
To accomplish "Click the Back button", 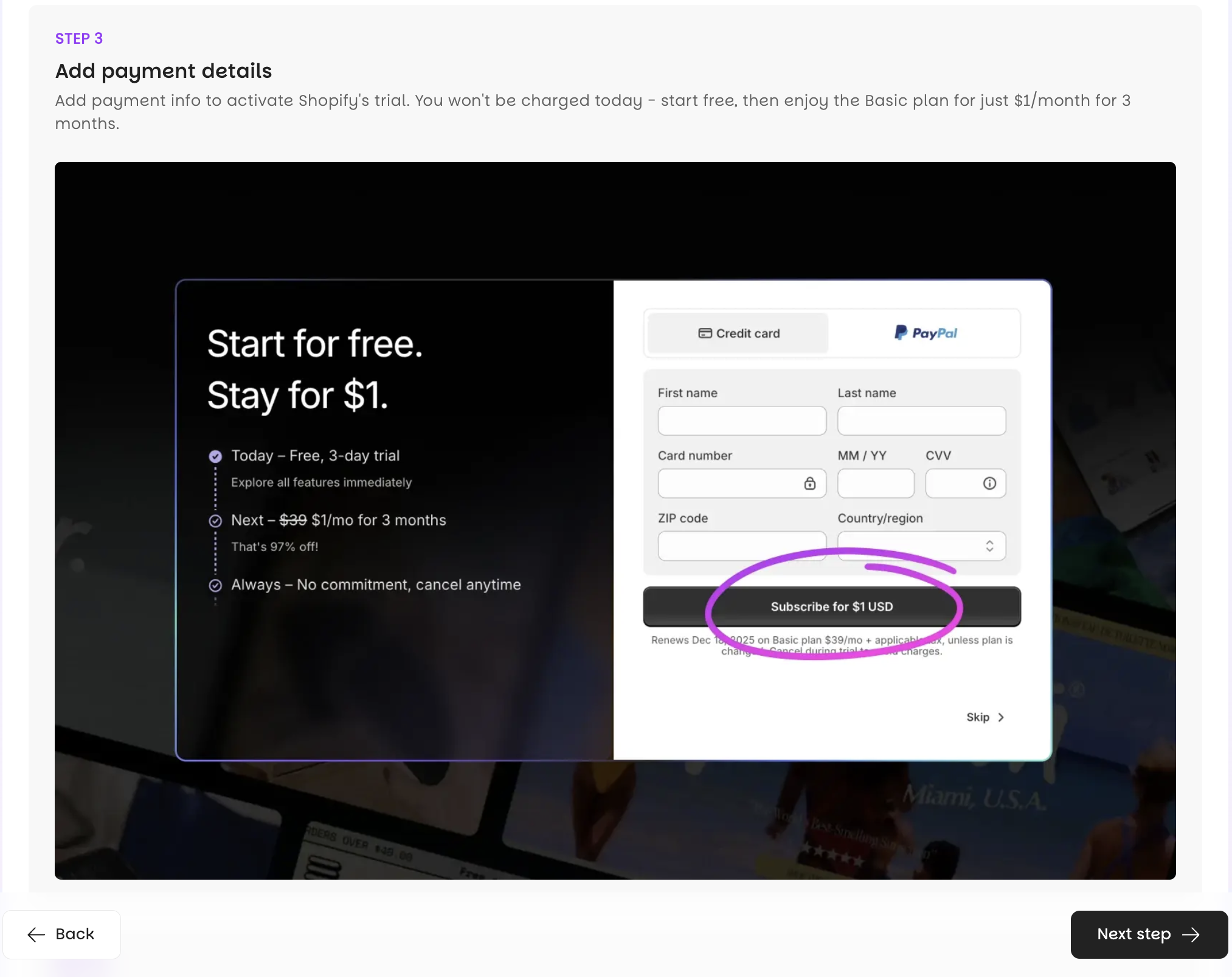I will click(61, 934).
